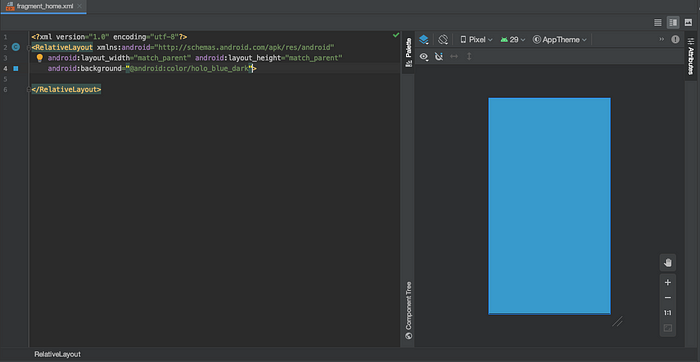Toggle autoconnect magnet icon
Screen dimensions: 700x362
coord(439,57)
